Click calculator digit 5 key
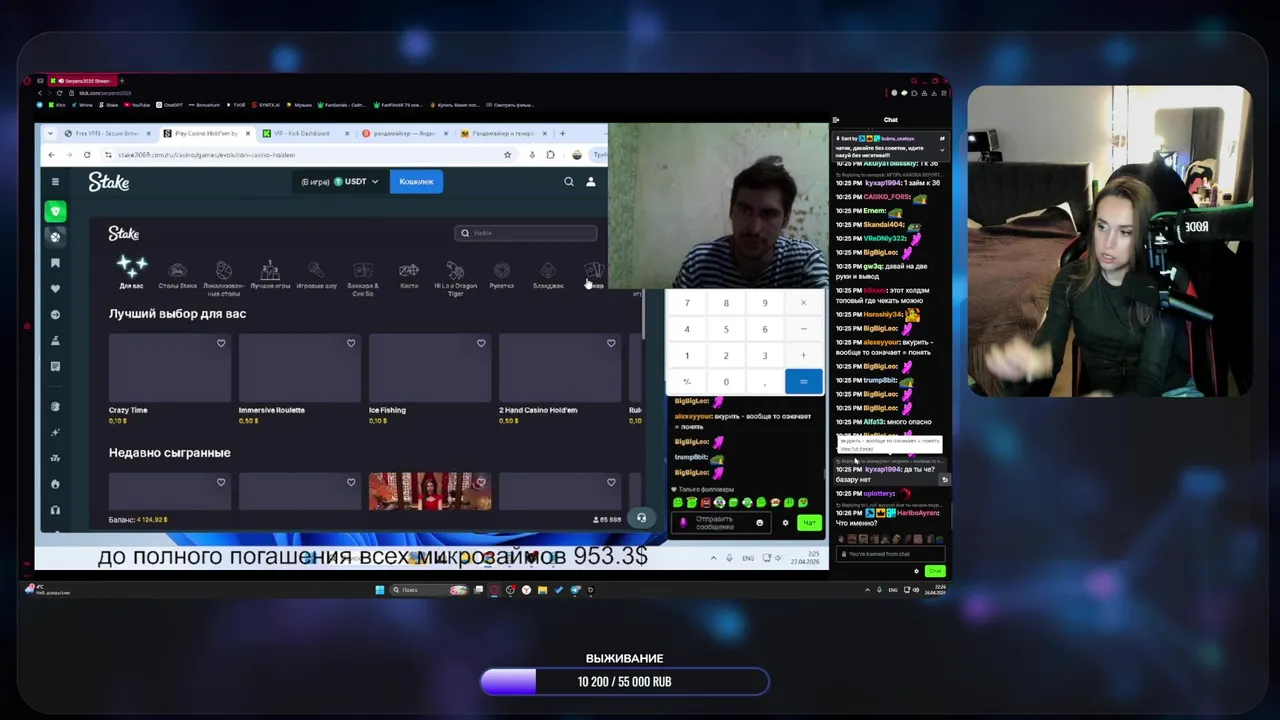1280x720 pixels. click(726, 329)
